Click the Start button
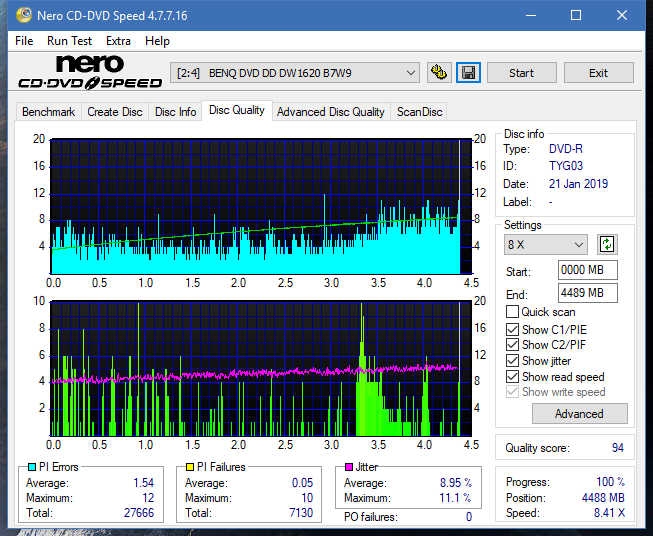The image size is (653, 536). click(x=521, y=73)
